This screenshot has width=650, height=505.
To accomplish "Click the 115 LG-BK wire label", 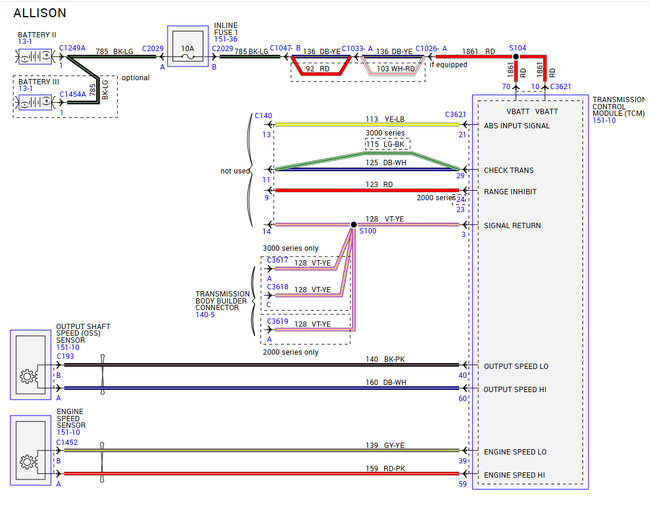I will 386,144.
